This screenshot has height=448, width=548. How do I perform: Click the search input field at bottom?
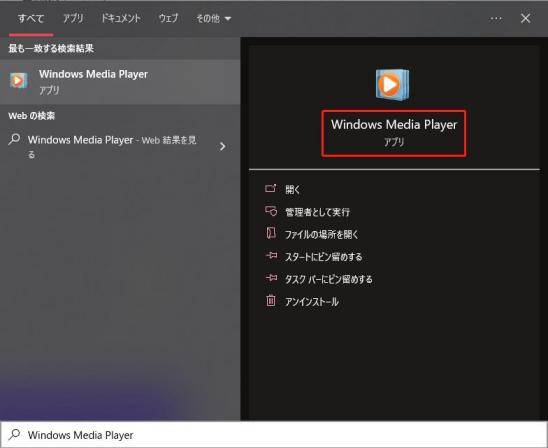point(274,434)
